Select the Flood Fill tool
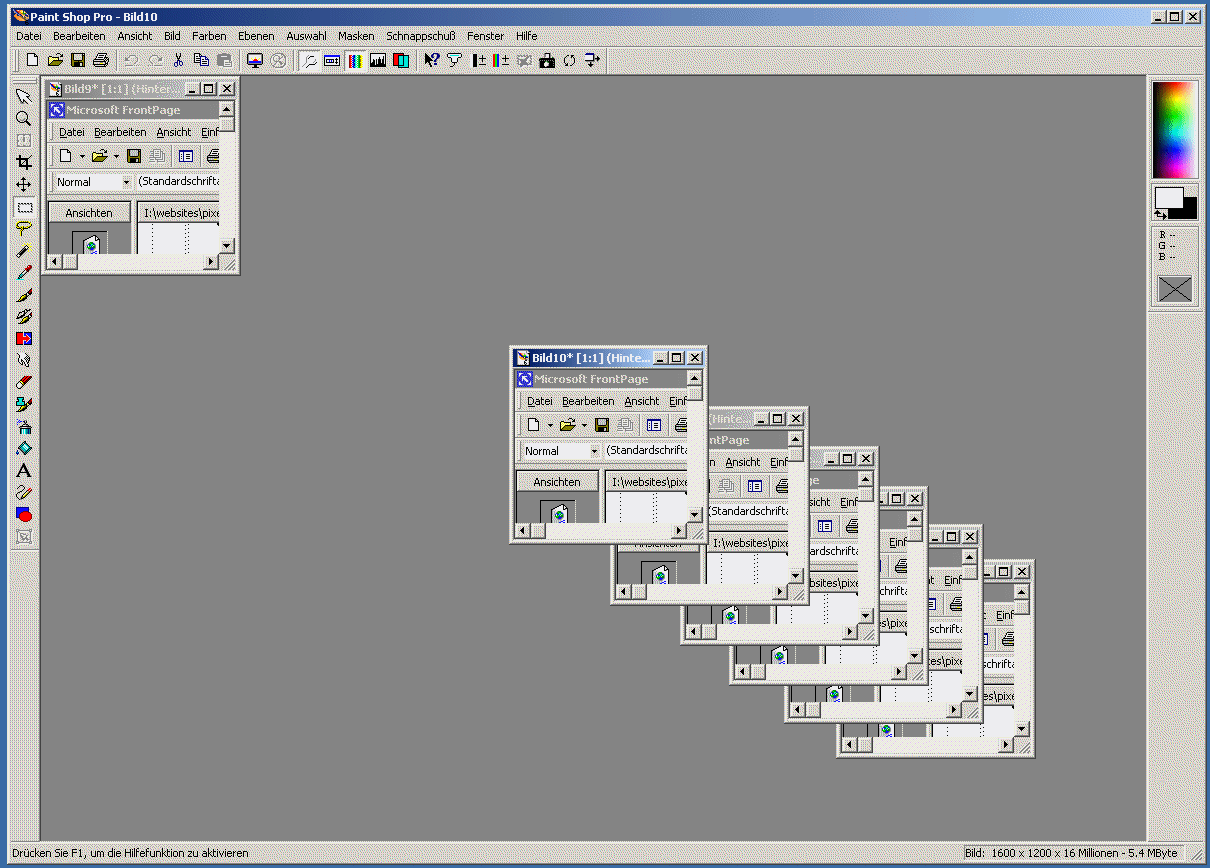 pyautogui.click(x=24, y=448)
